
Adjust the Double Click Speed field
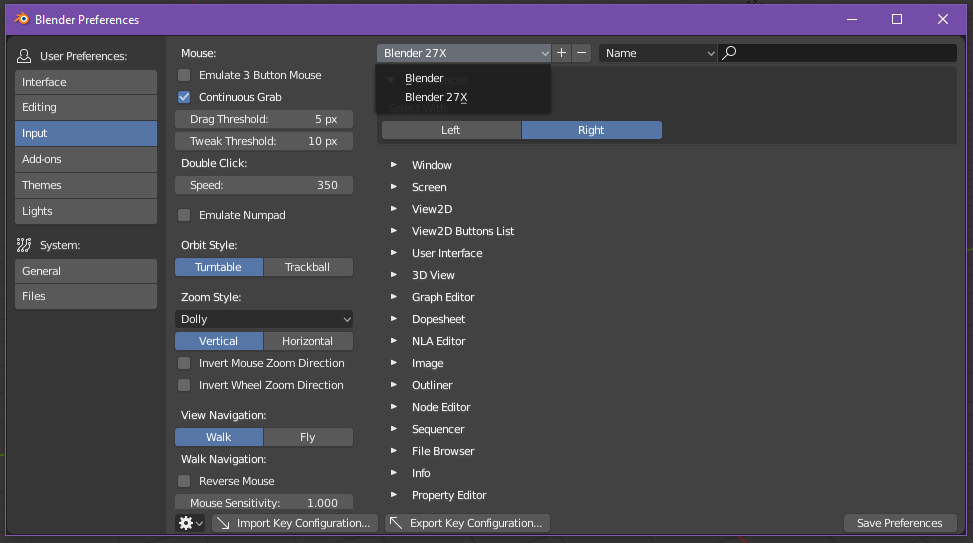point(264,185)
